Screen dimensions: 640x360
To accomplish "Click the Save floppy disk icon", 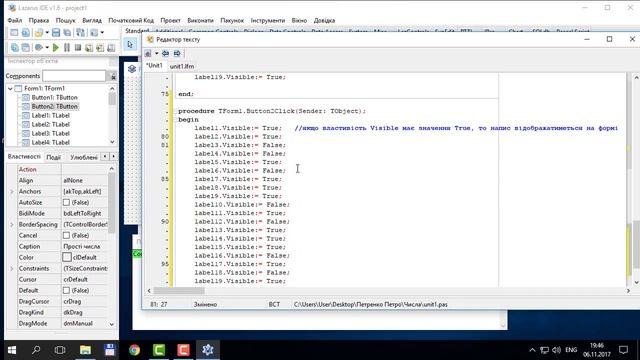I will [56, 32].
